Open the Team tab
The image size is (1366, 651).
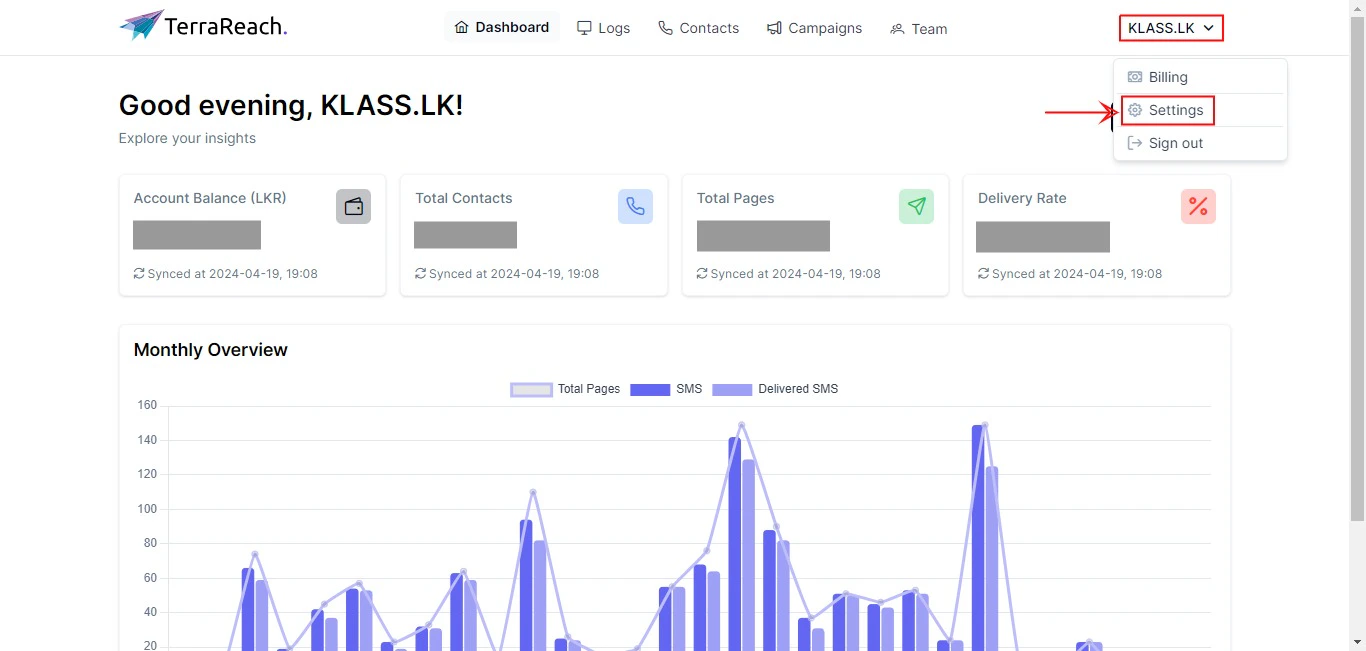[918, 29]
